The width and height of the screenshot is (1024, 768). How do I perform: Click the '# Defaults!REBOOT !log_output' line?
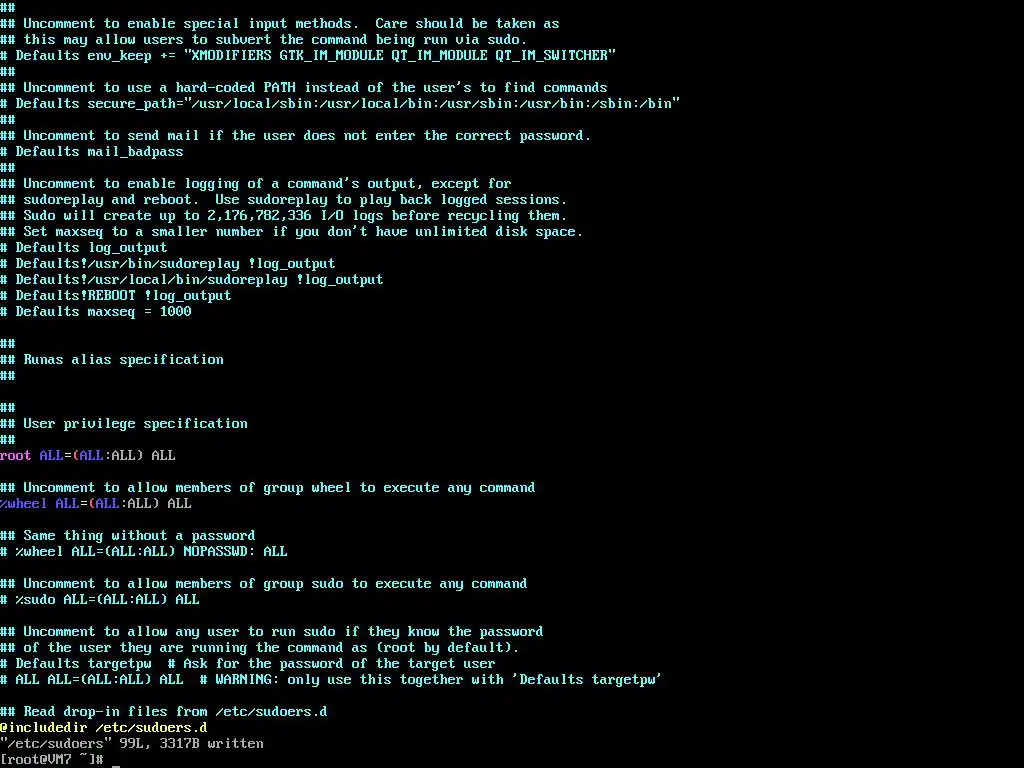tap(116, 295)
